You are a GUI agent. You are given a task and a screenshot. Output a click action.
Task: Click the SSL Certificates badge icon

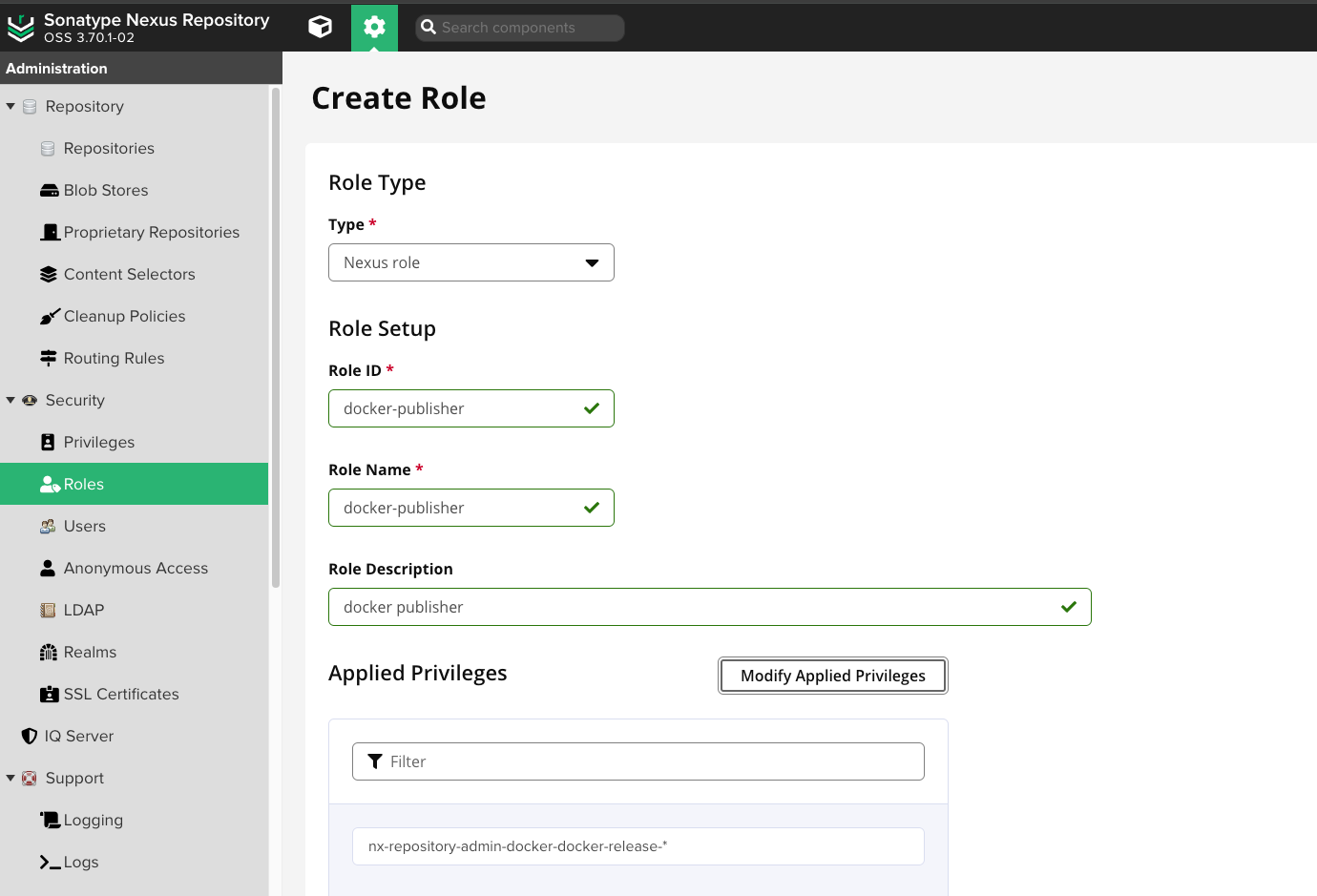[x=50, y=695]
